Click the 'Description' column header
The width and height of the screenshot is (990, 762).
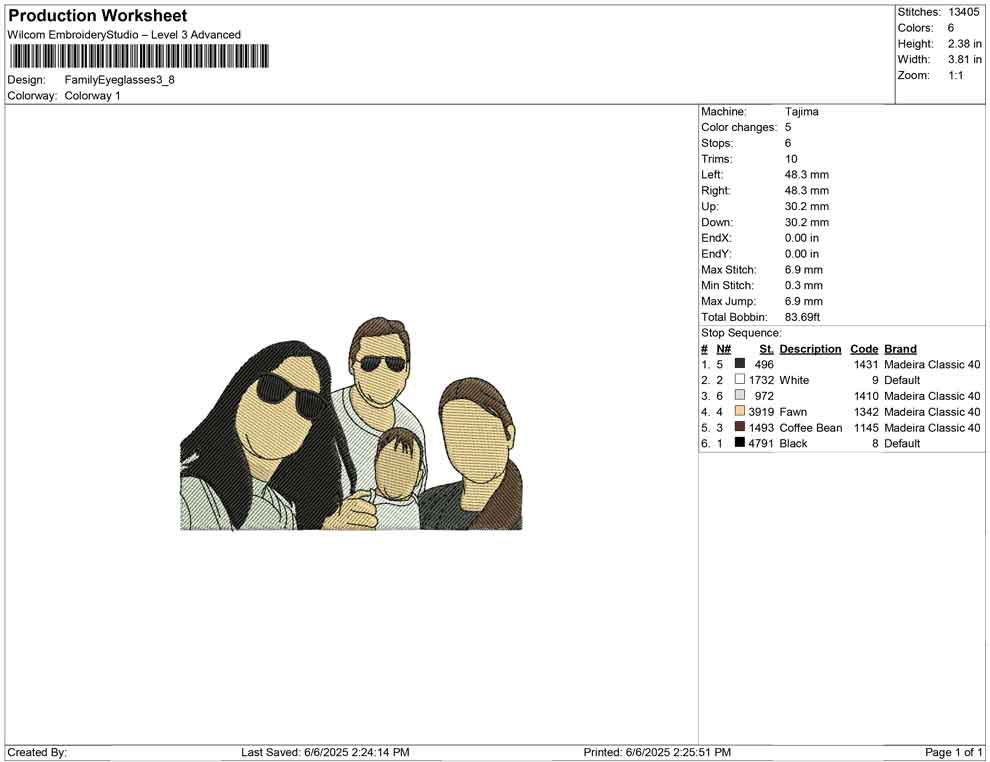(x=811, y=349)
